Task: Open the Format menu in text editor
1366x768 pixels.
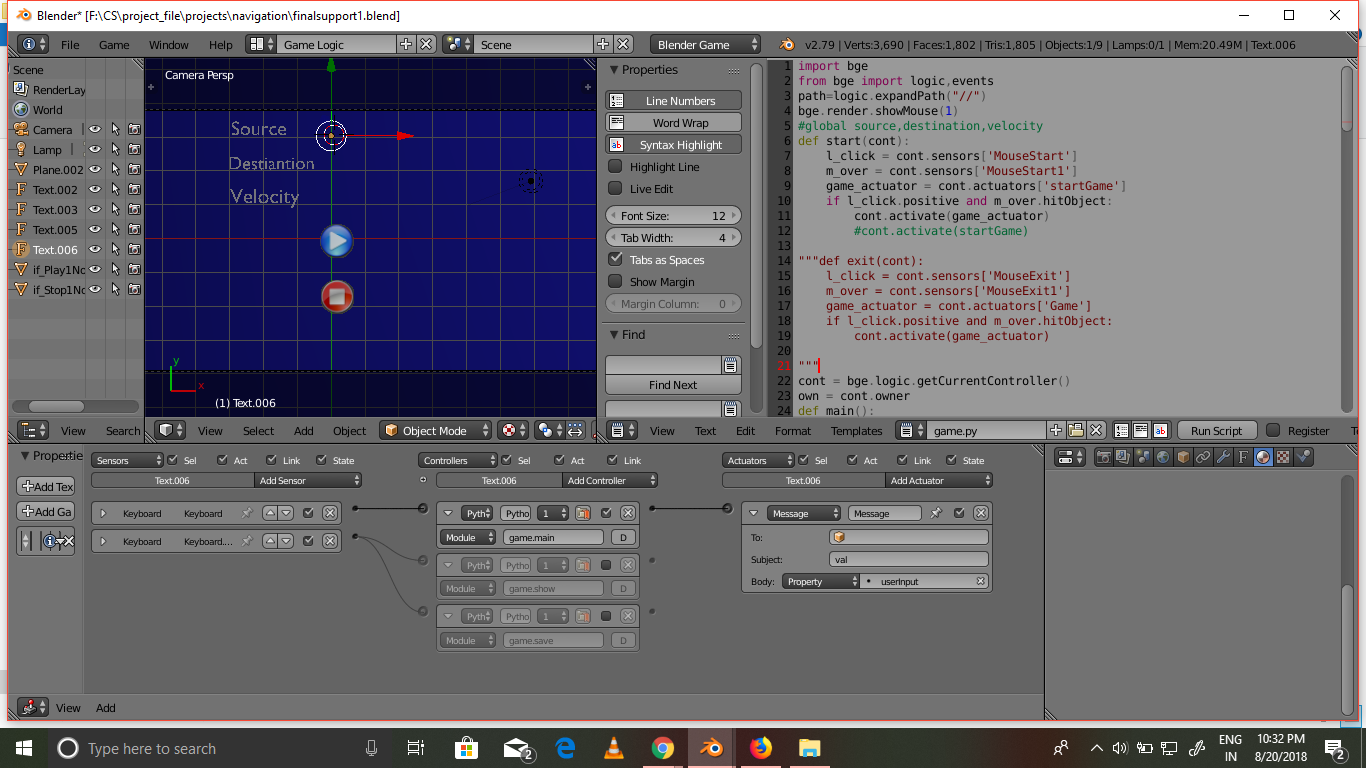Action: point(793,431)
